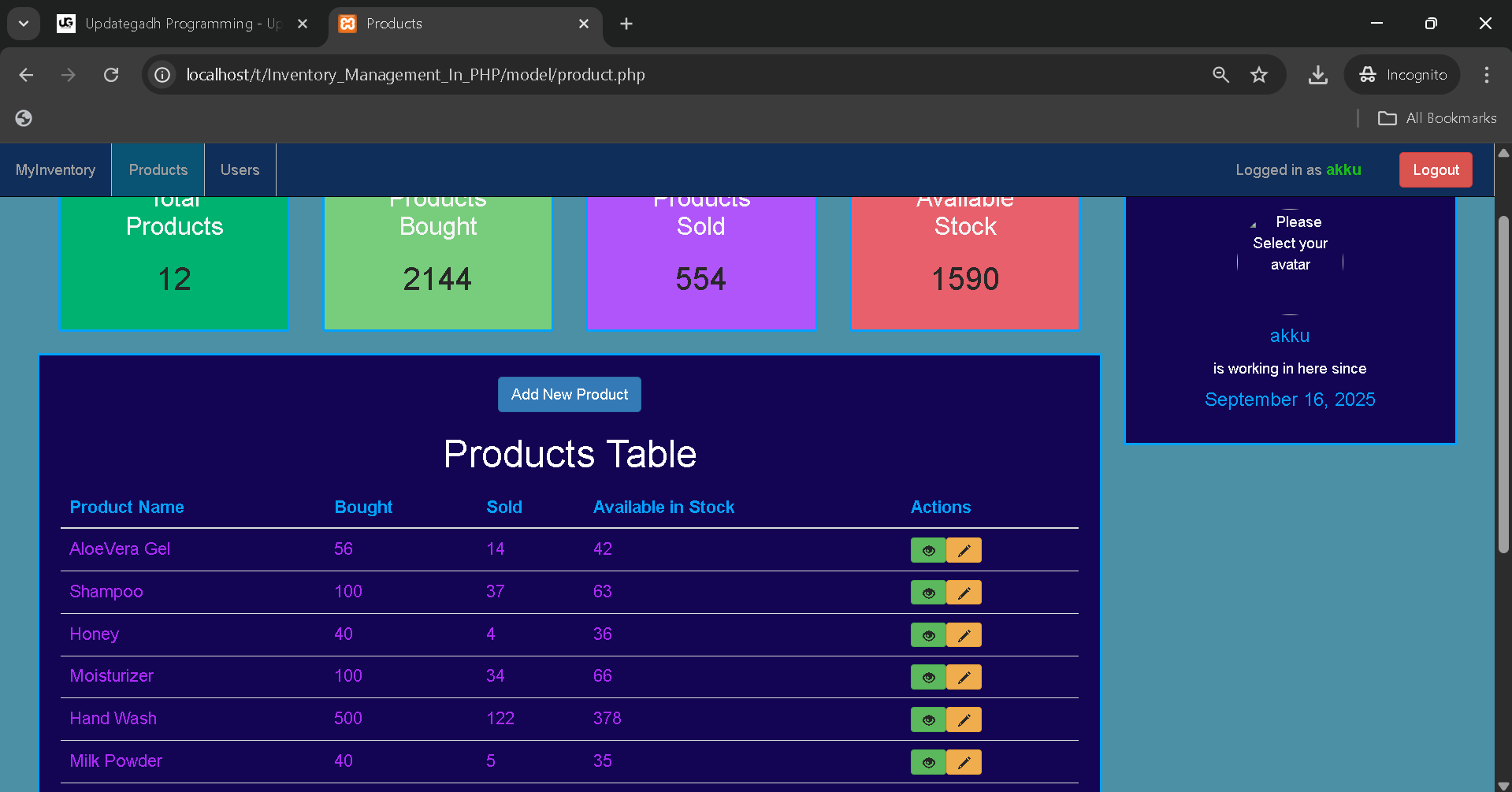The height and width of the screenshot is (792, 1512).
Task: Go to the Users nav tab
Action: (240, 170)
